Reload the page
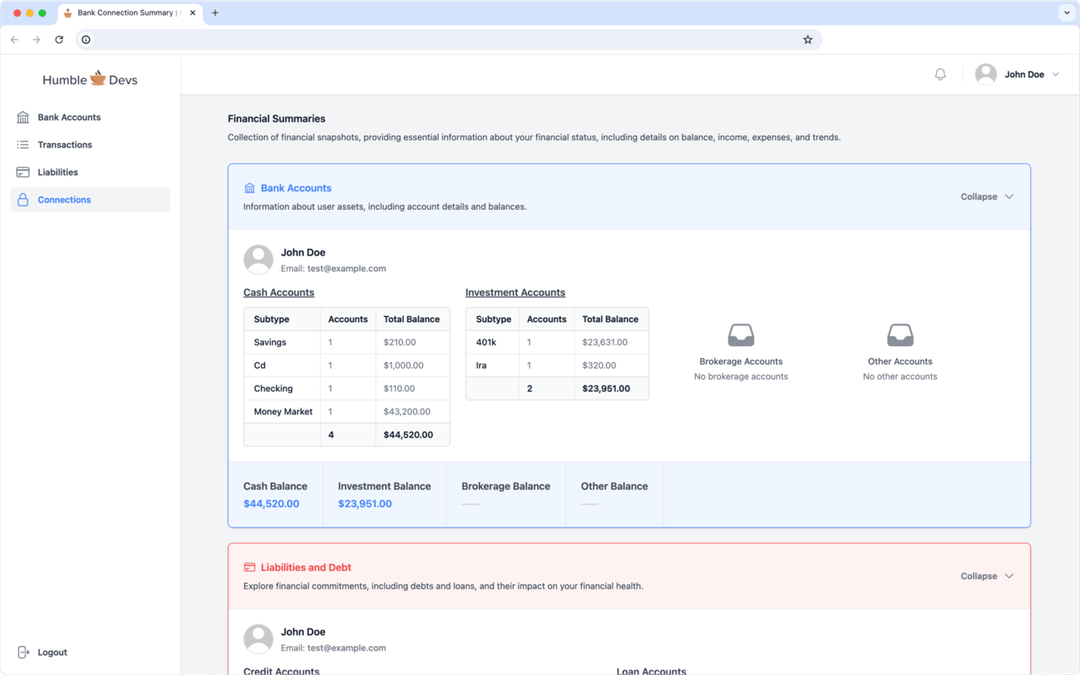This screenshot has width=1080, height=675. click(x=58, y=40)
